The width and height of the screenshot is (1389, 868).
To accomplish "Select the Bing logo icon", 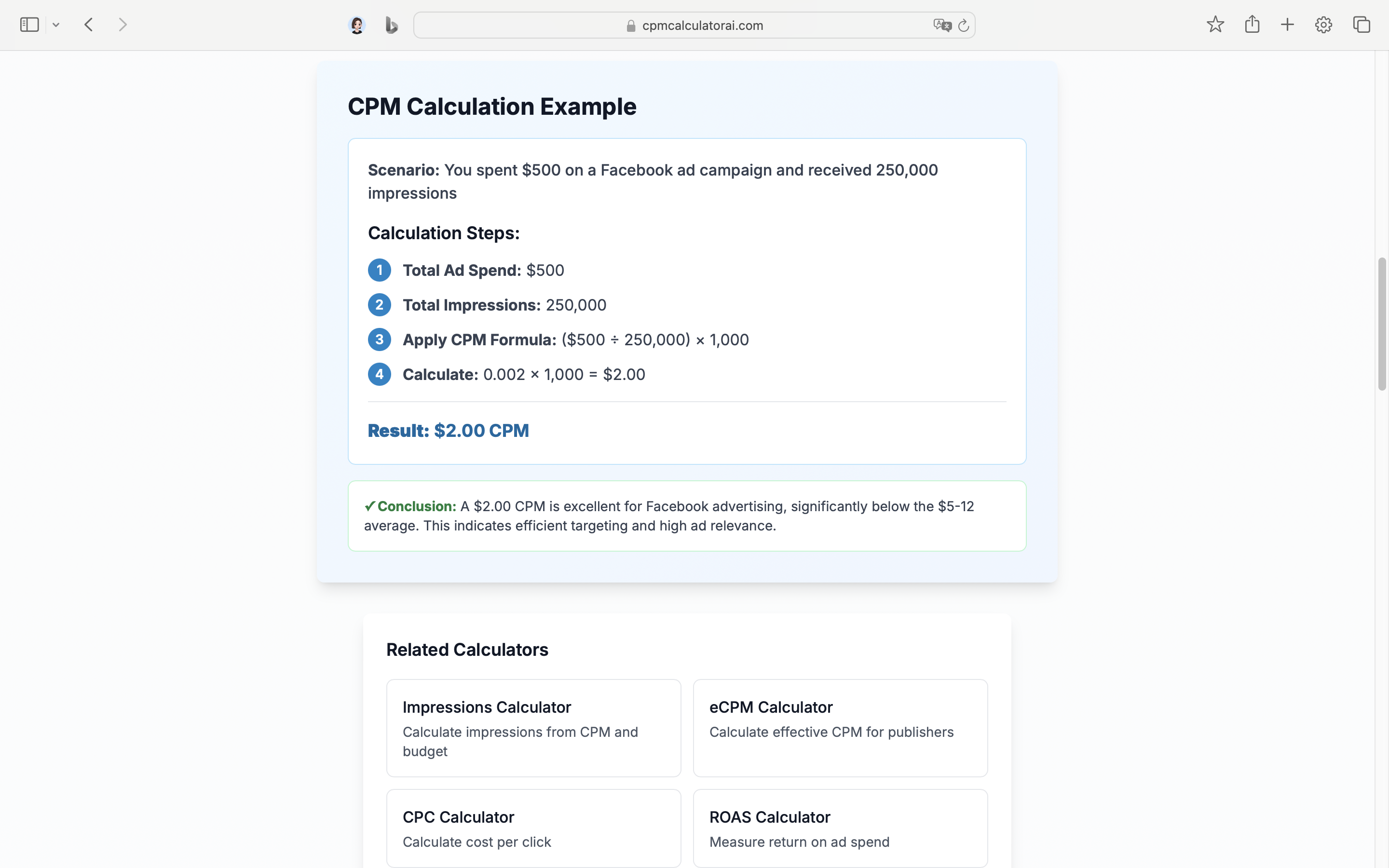I will point(391,25).
